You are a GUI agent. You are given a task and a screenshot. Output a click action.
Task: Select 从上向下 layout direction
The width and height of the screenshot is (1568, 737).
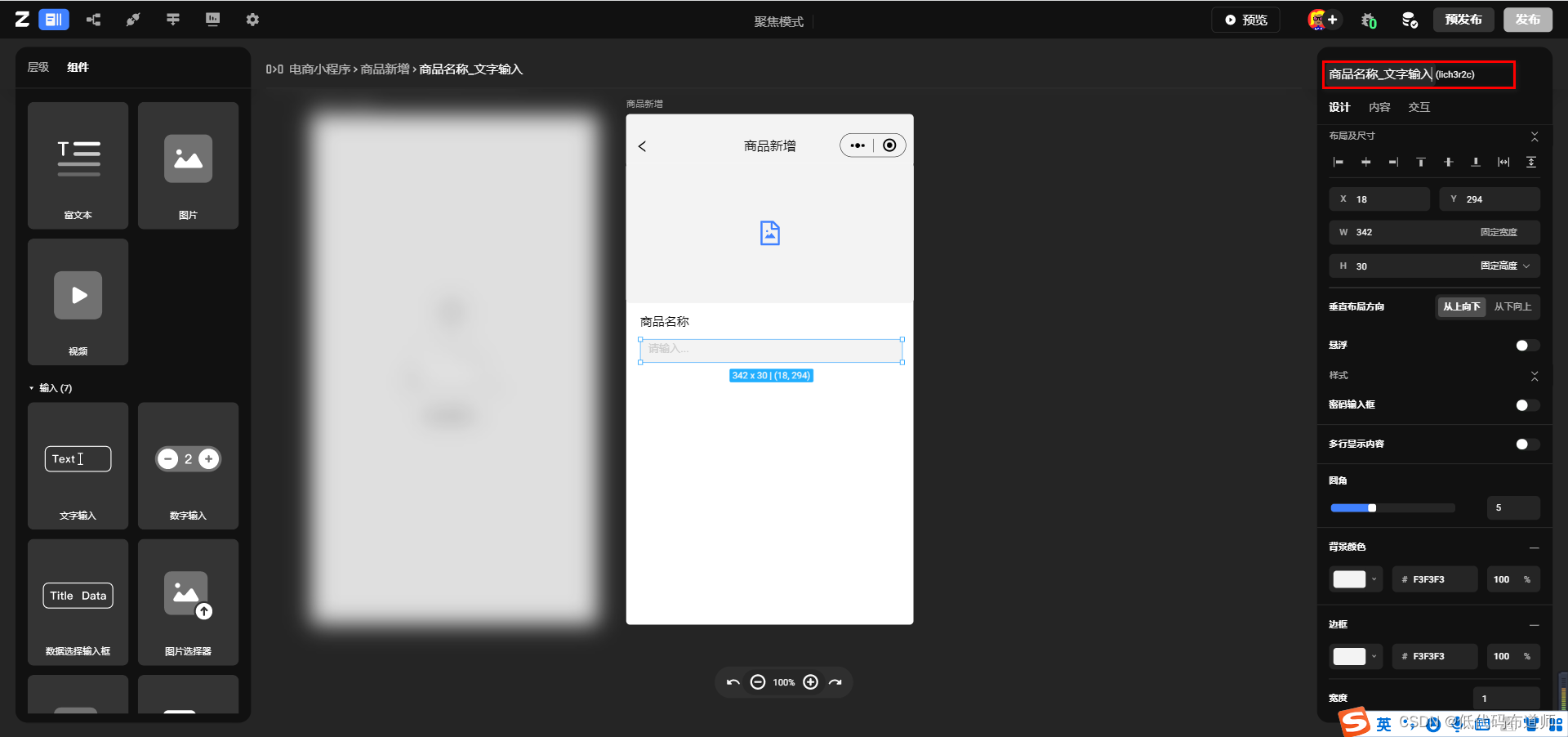point(1461,307)
